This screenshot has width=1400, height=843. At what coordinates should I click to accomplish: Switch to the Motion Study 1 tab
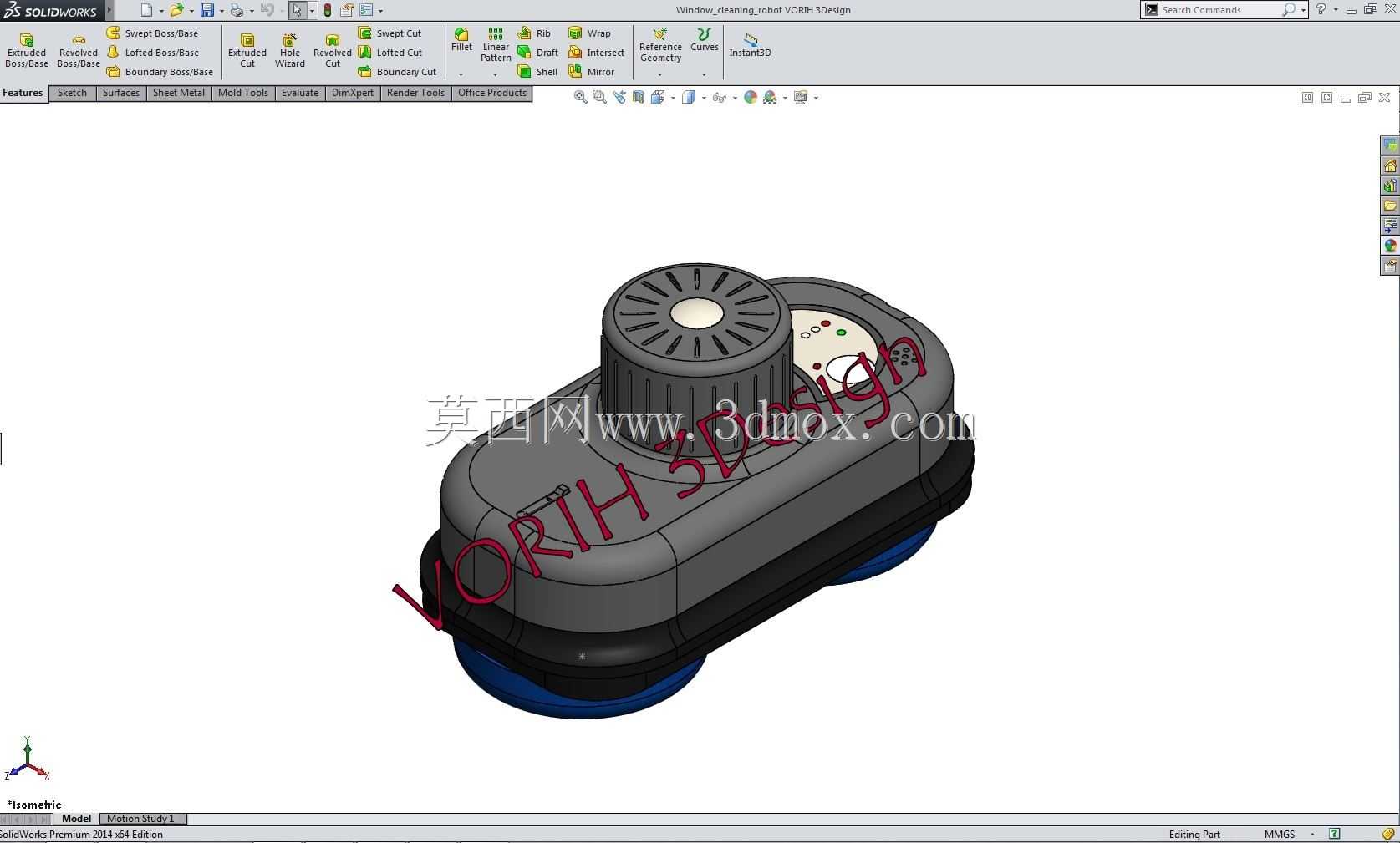tap(141, 819)
